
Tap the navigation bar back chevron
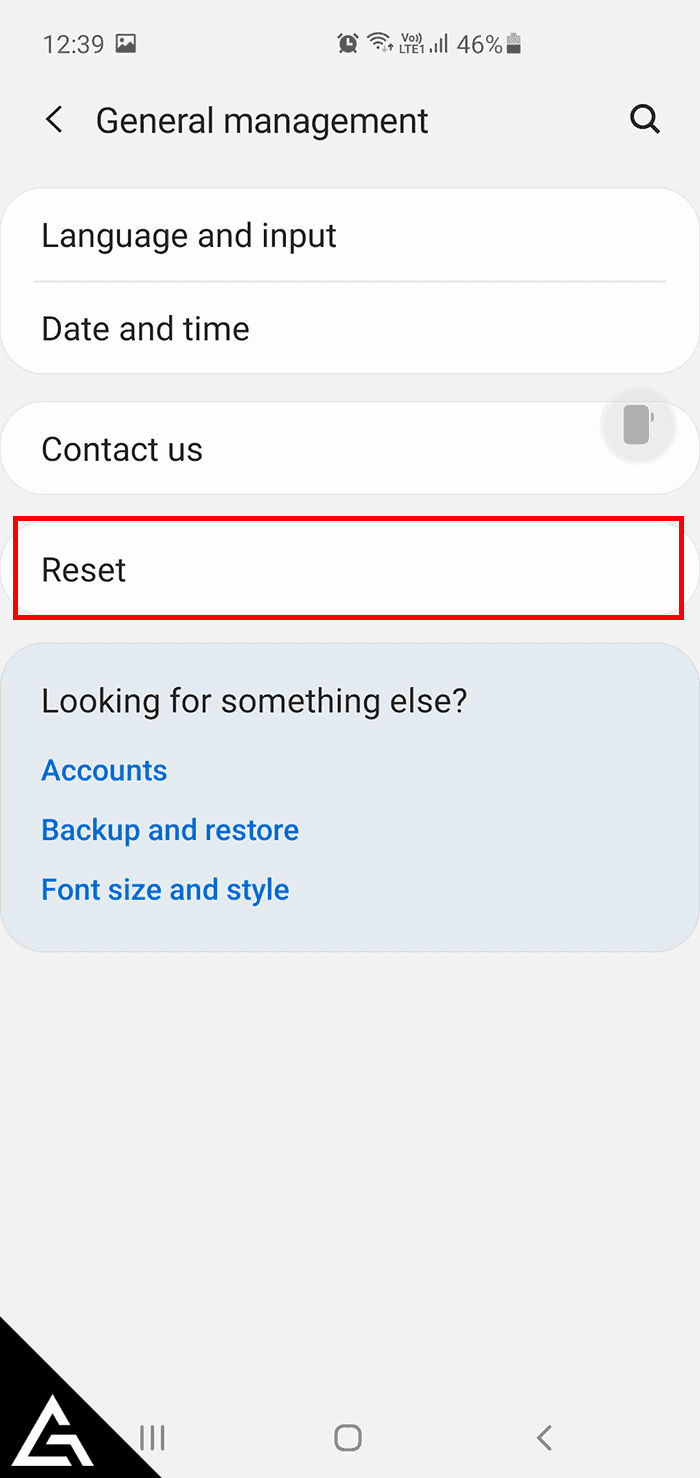[544, 1438]
